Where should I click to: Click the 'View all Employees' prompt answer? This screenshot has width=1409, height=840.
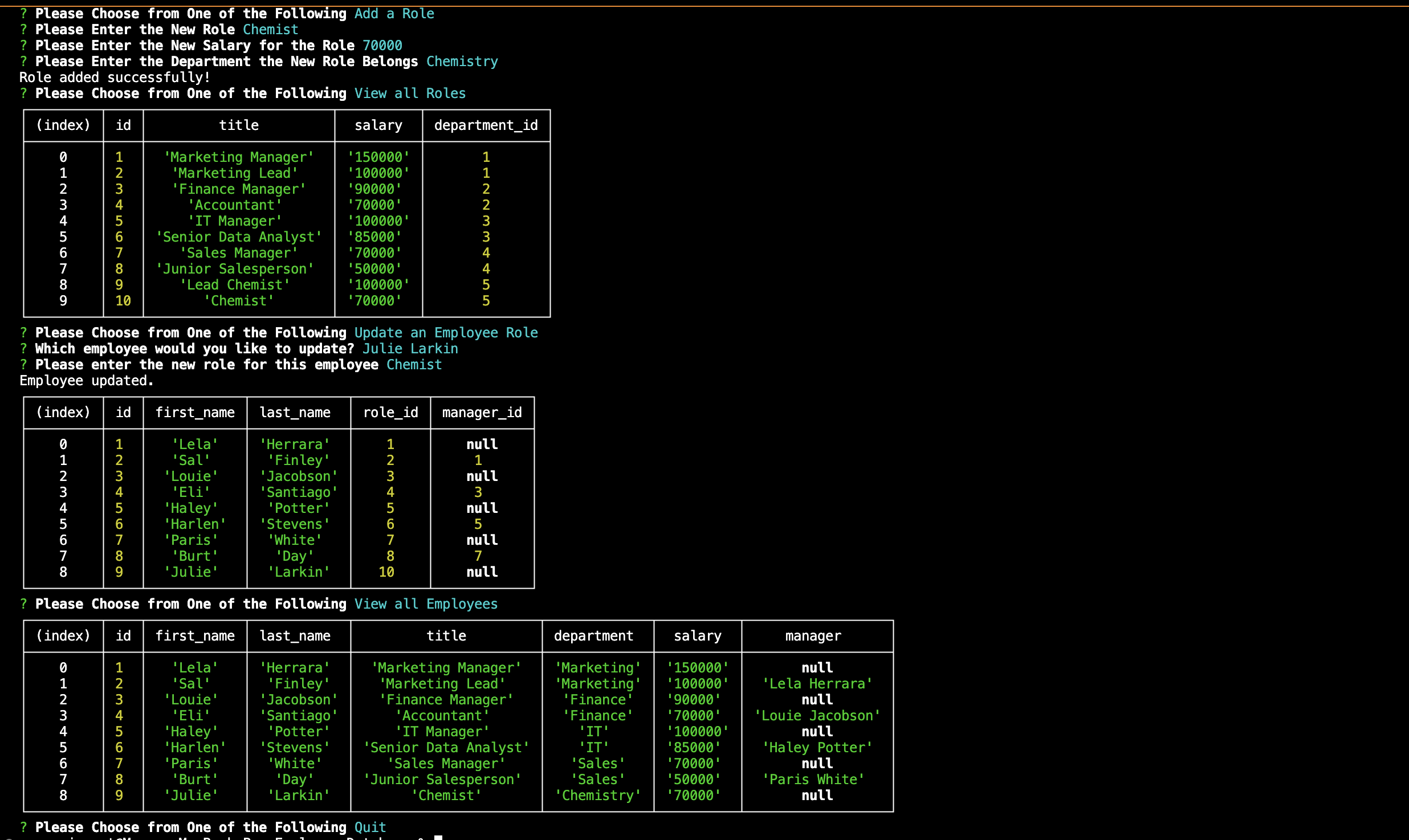(x=426, y=604)
